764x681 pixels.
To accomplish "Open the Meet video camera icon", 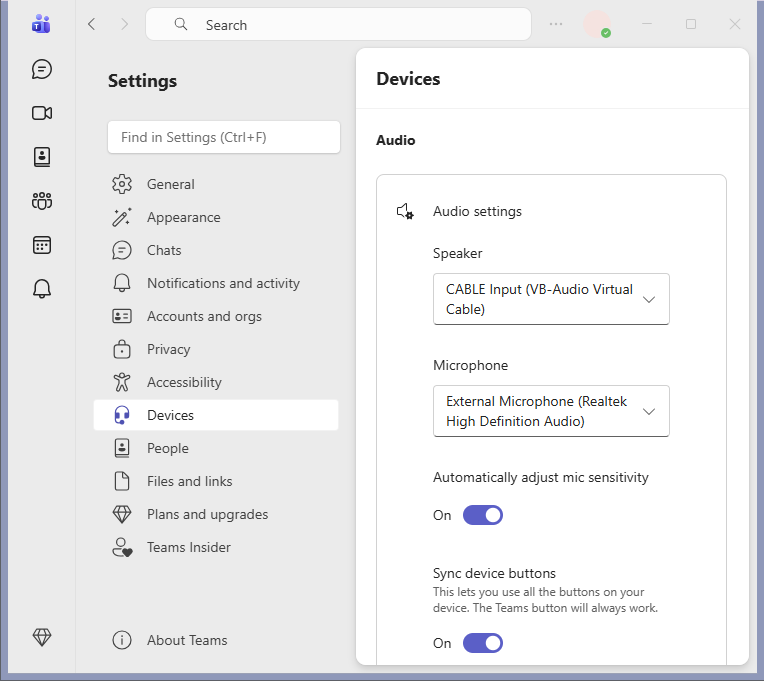I will point(42,113).
